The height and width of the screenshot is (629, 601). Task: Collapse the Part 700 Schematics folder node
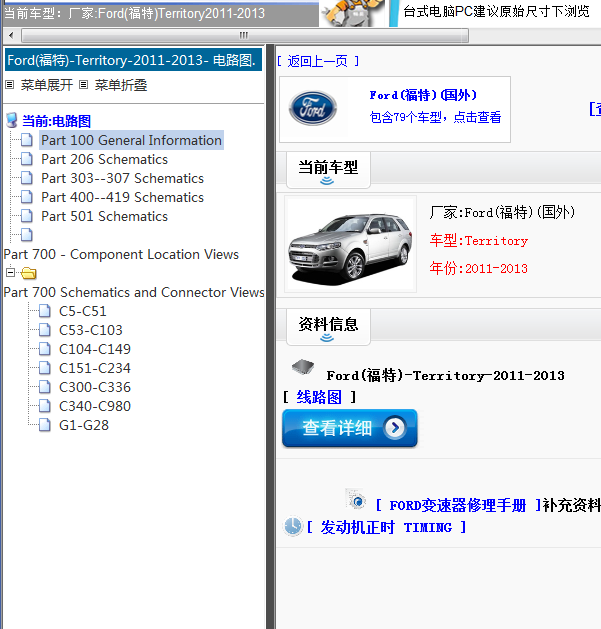pyautogui.click(x=10, y=273)
